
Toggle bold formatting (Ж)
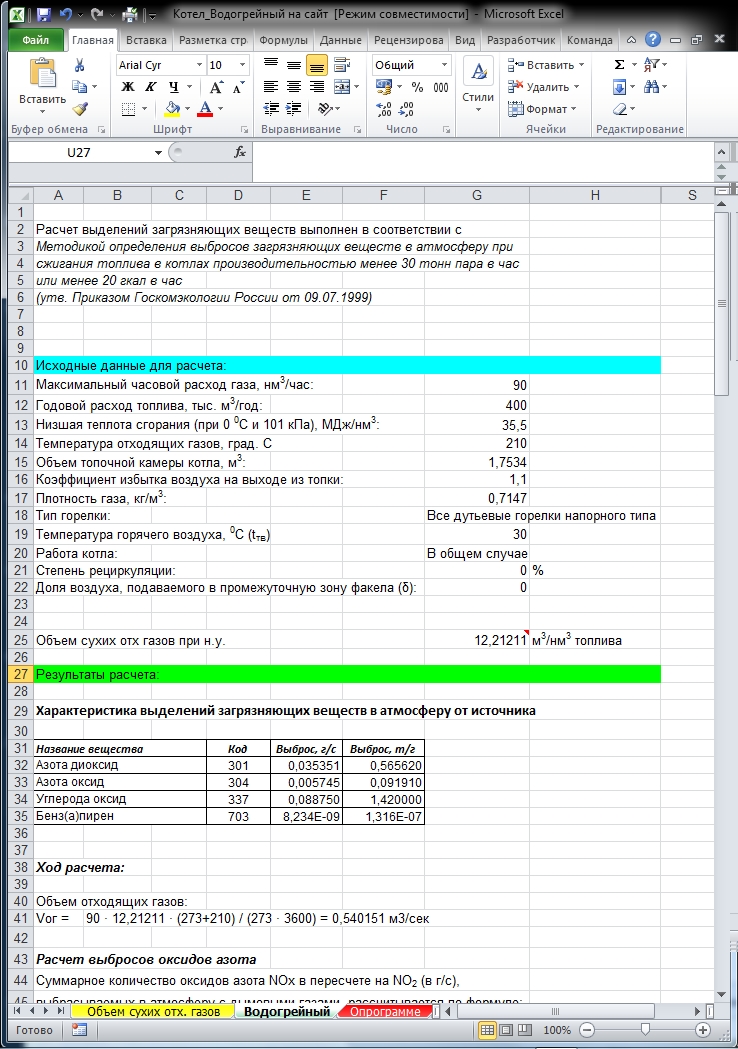pos(128,87)
